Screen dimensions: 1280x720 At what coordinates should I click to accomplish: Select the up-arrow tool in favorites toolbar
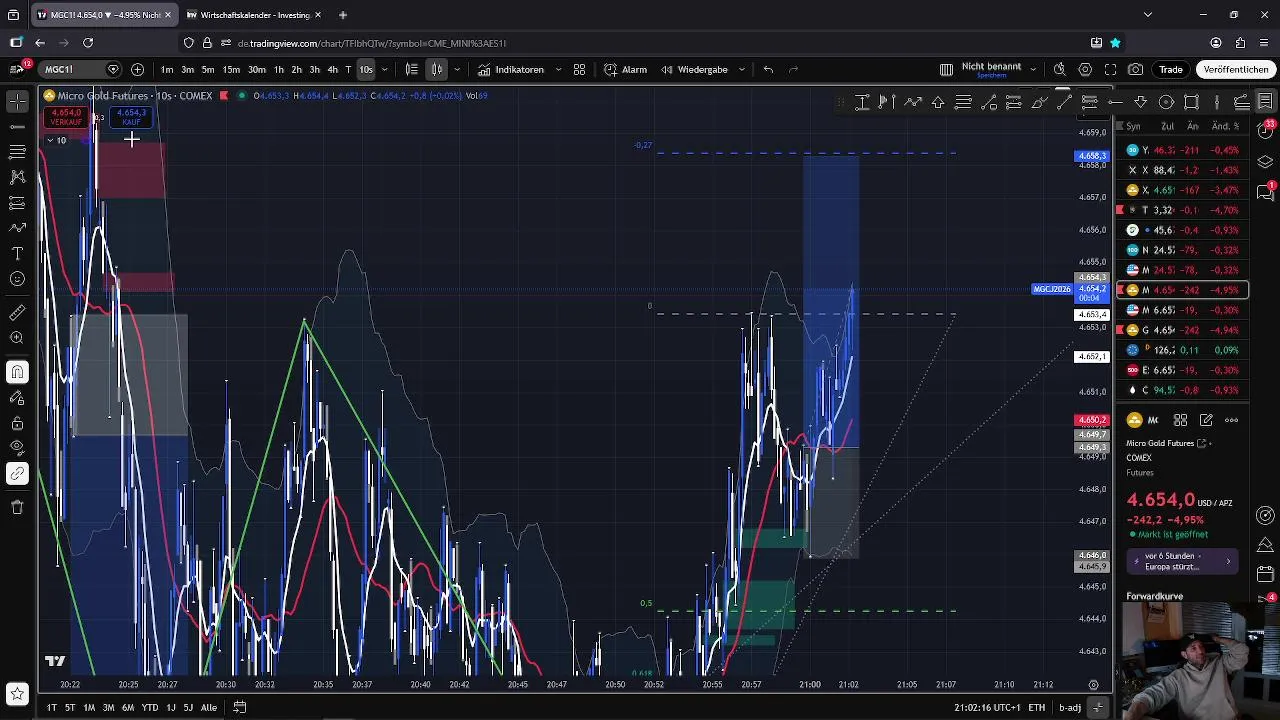tap(938, 102)
